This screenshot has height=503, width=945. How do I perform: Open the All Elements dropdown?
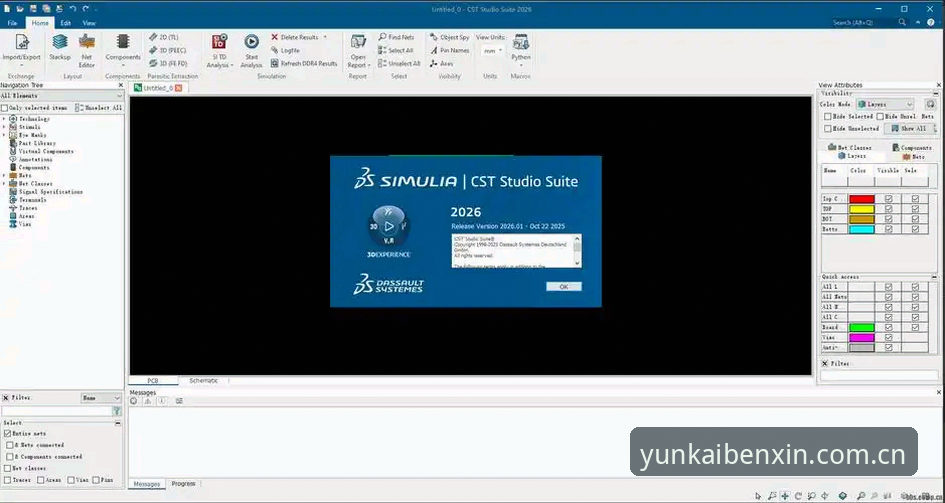pos(61,96)
